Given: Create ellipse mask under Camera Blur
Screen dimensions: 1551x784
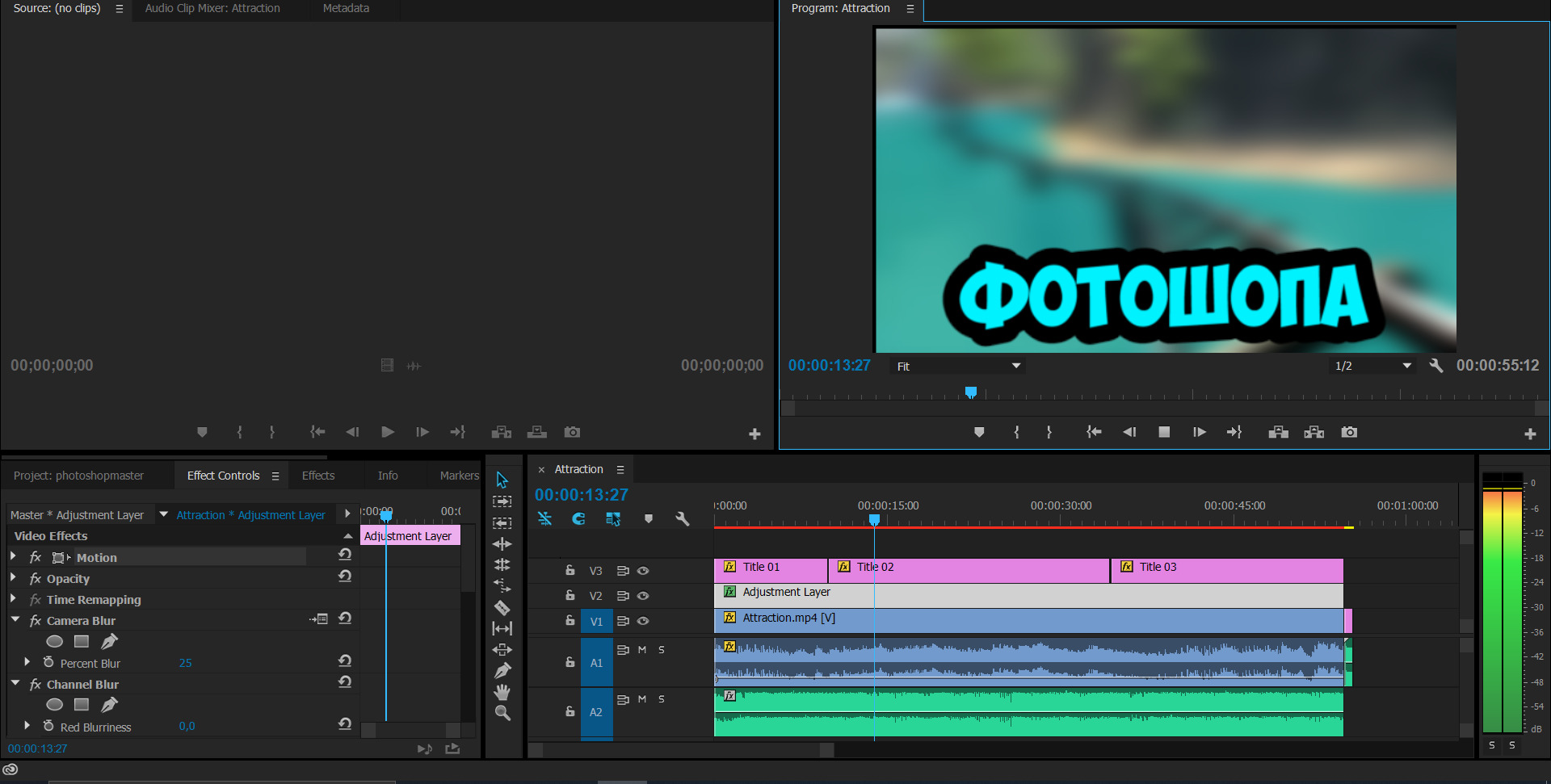Looking at the screenshot, I should pos(55,642).
